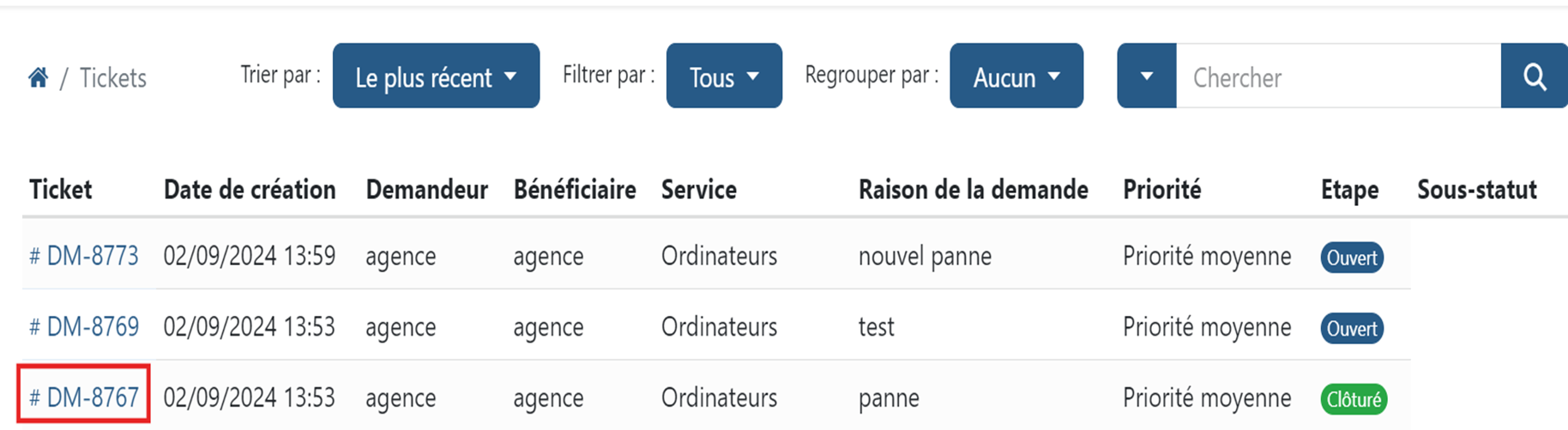Open ticket # DM-8773
Image resolution: width=1568 pixels, height=430 pixels.
(x=84, y=256)
